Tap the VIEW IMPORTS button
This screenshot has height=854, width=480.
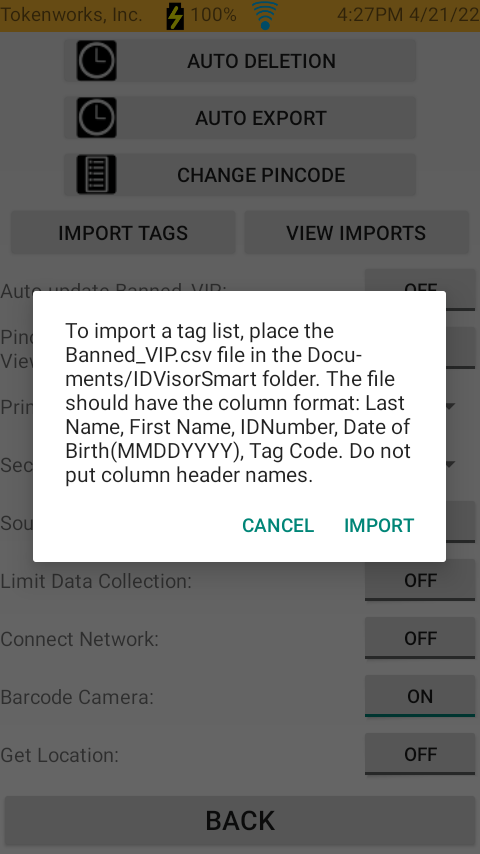(356, 233)
